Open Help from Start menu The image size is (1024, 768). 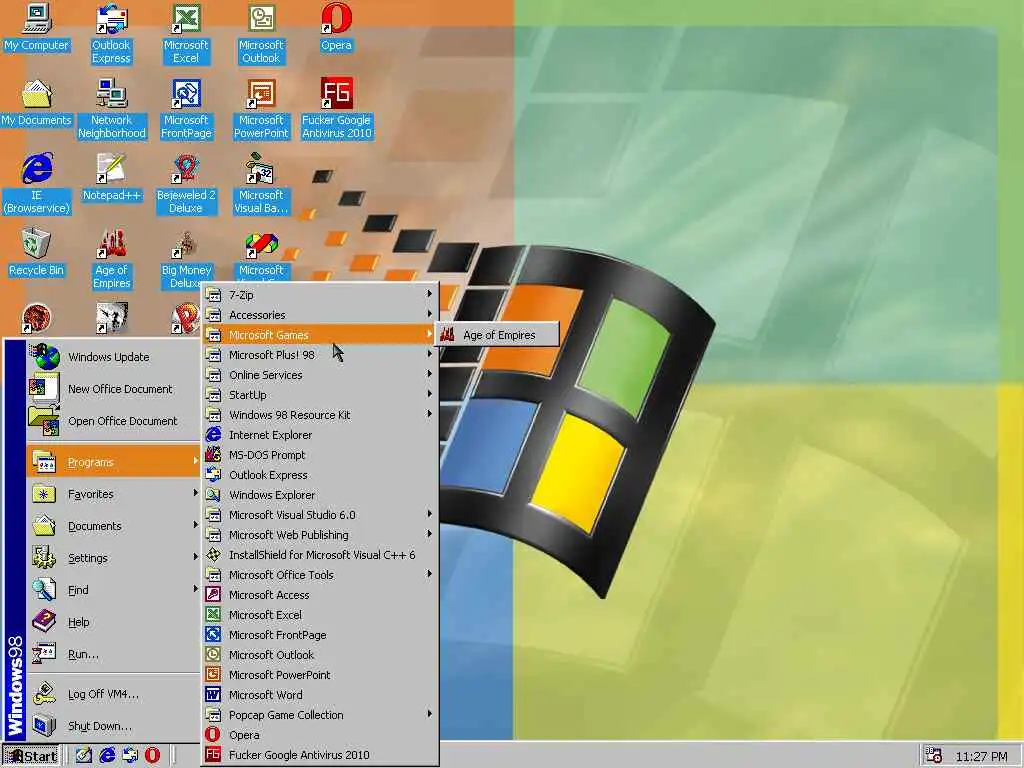pyautogui.click(x=114, y=622)
